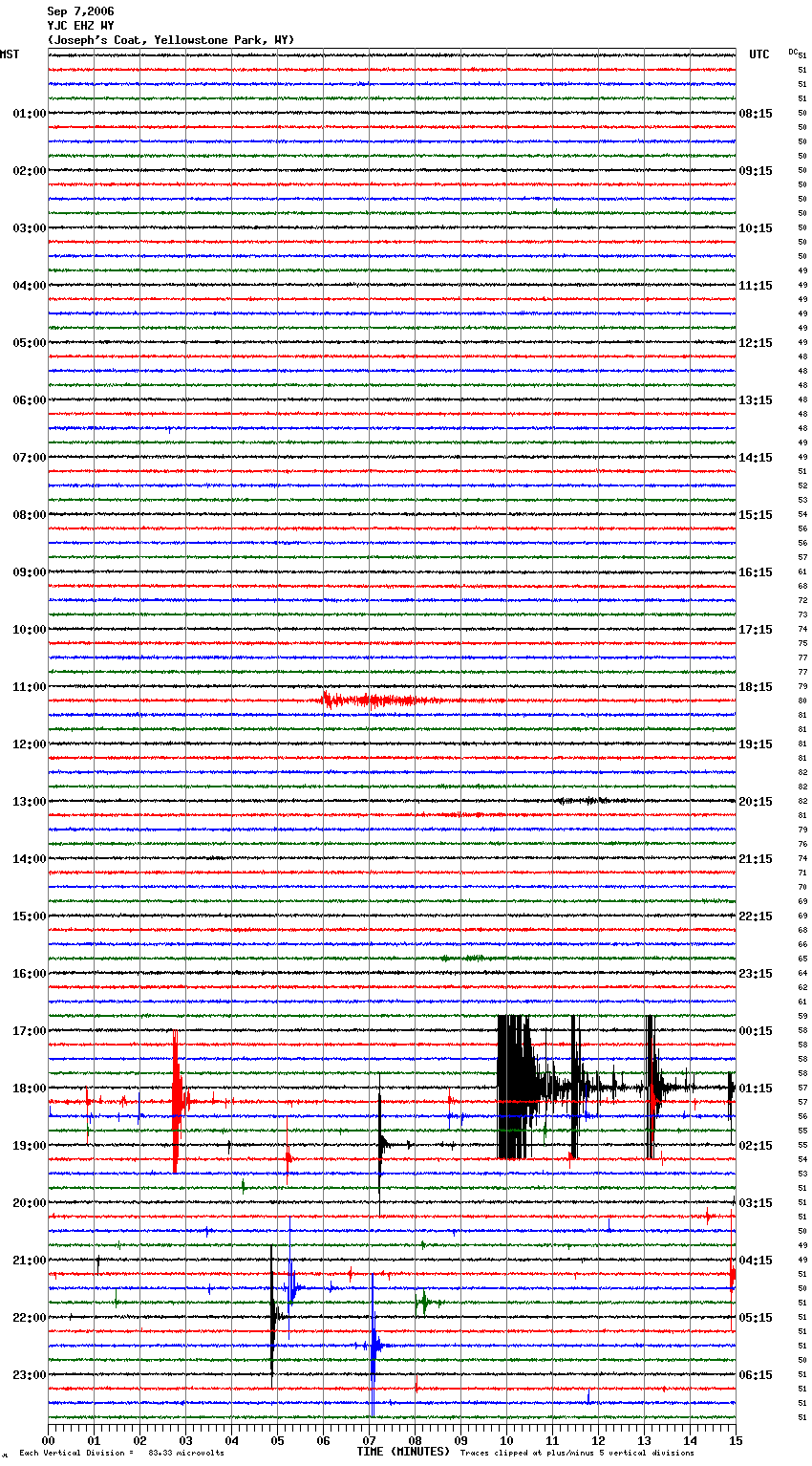Viewport: 812px width, 1466px height.
Task: Click the "Each Vertical Division = 83.33 microvolts" note
Action: 121,1454
